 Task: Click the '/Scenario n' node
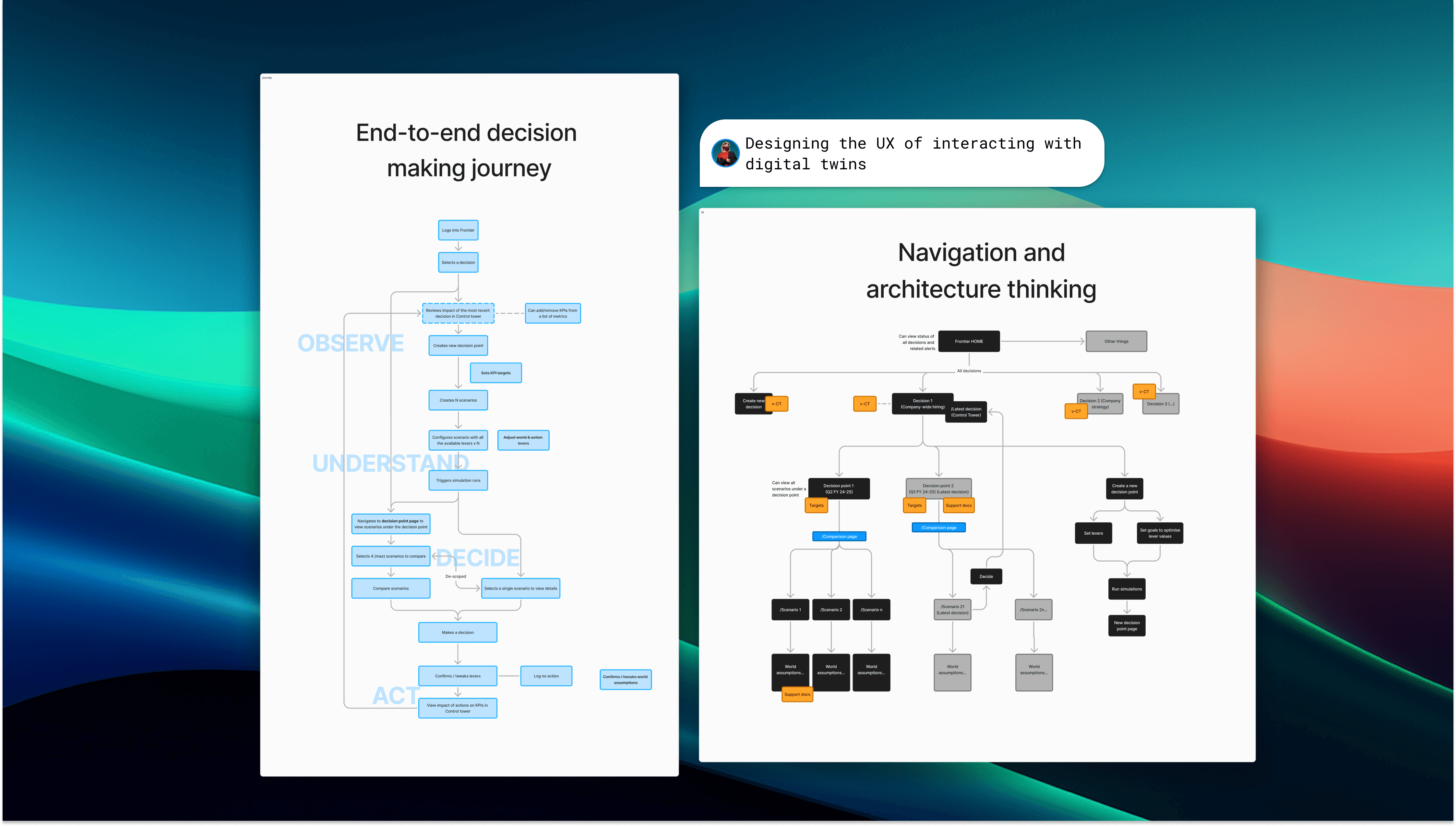[871, 610]
